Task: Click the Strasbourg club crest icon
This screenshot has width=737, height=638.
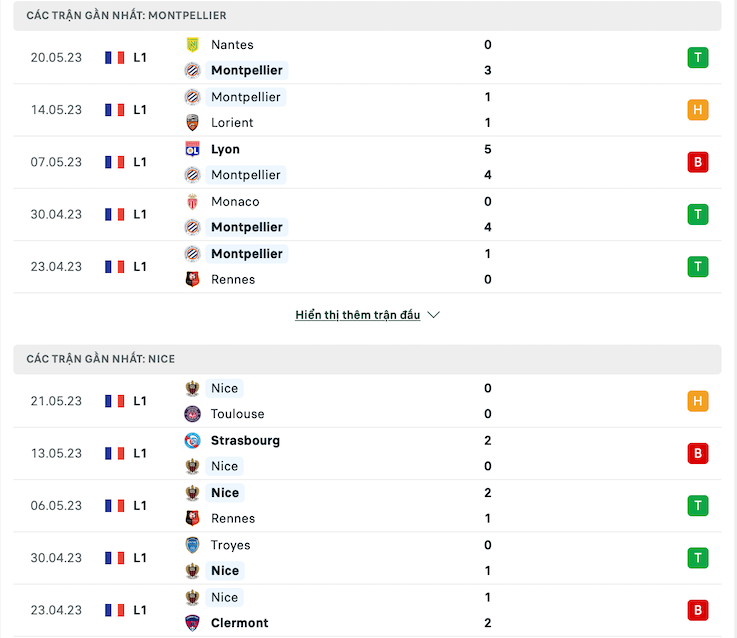Action: 192,441
